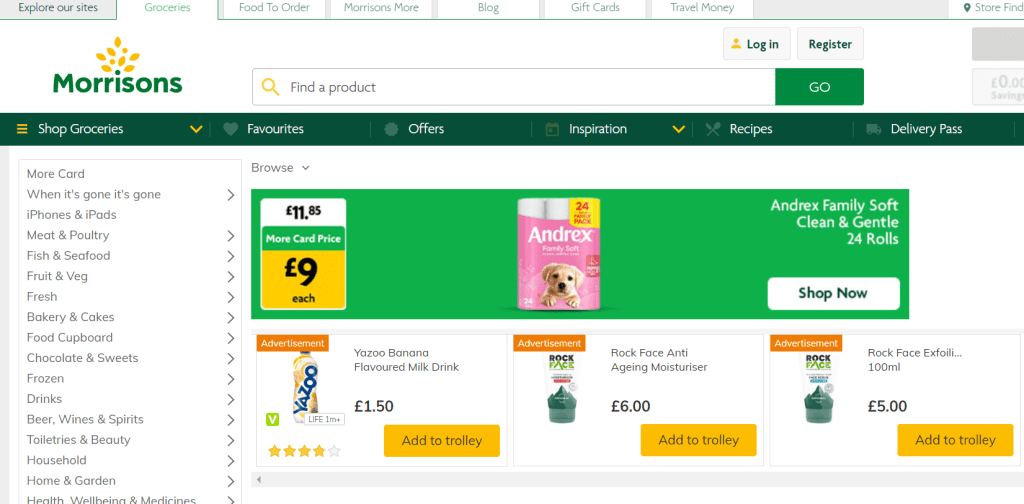The width and height of the screenshot is (1024, 504).
Task: Click the Favourites heart icon
Action: click(x=230, y=129)
